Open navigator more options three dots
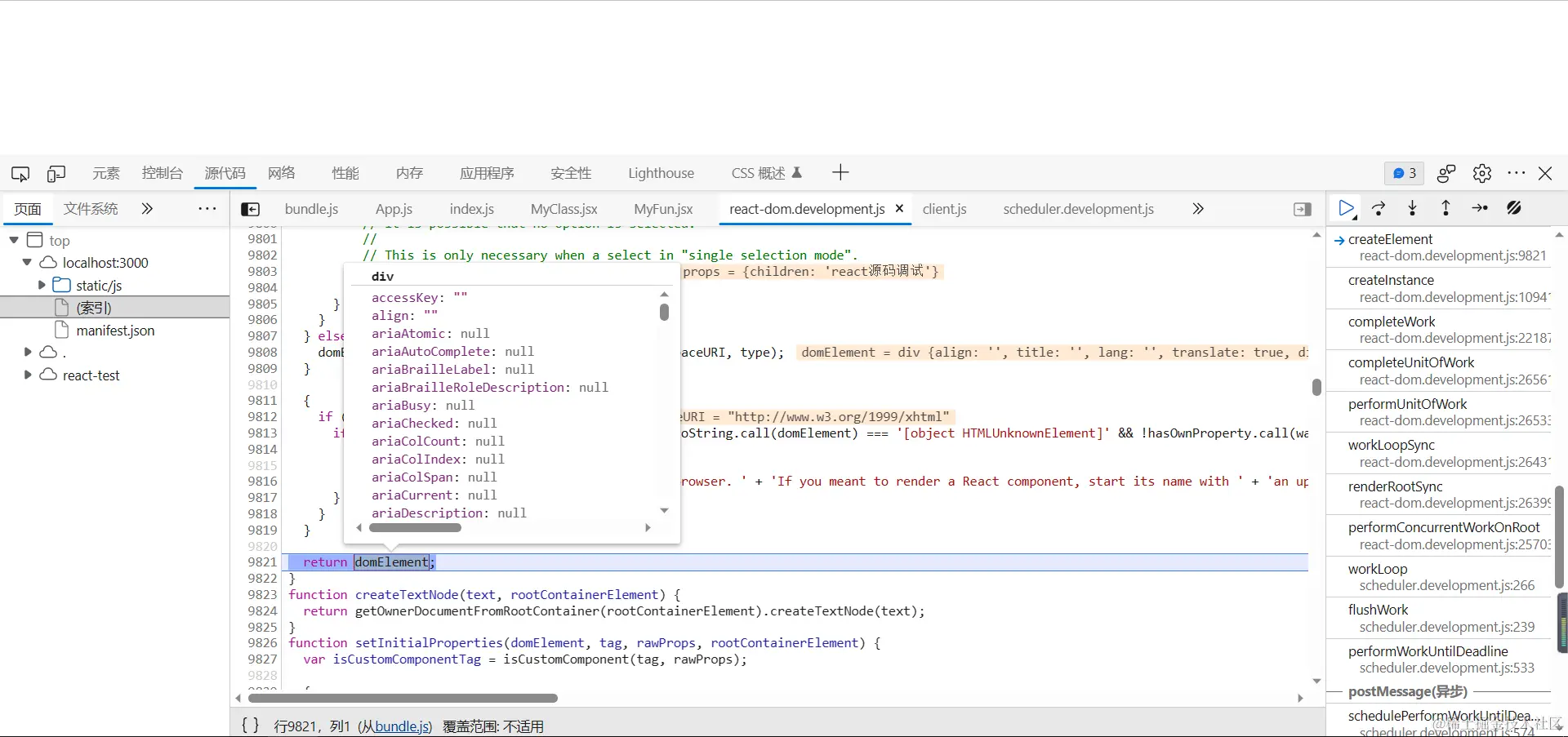1568x737 pixels. click(207, 209)
